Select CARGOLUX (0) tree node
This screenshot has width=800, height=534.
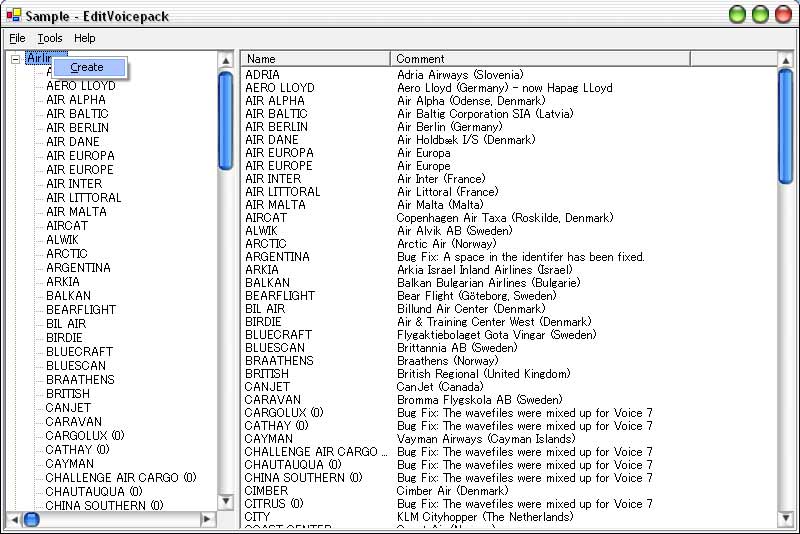click(85, 436)
